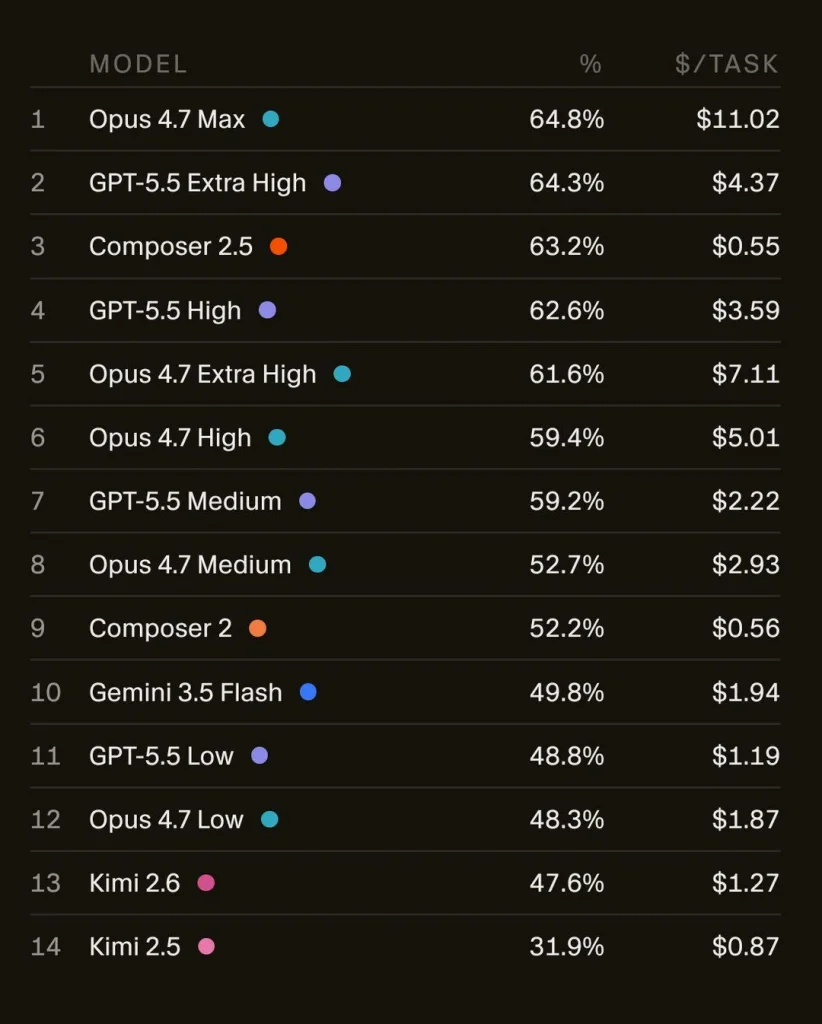Sort by the % column header
This screenshot has height=1024, width=822.
click(x=590, y=64)
